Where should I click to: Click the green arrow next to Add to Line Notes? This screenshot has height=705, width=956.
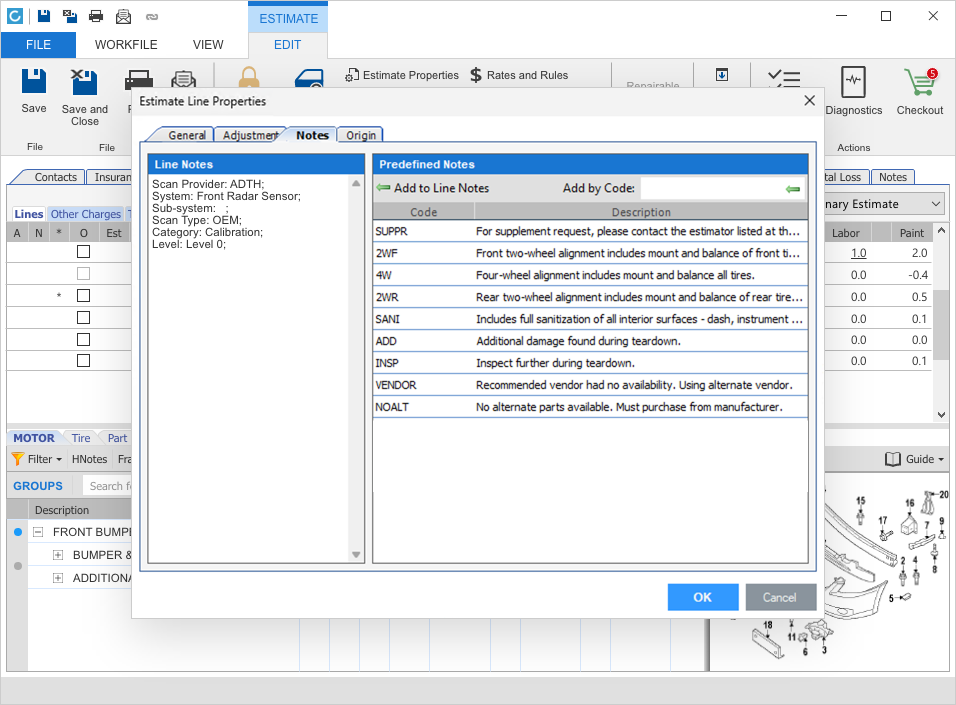pos(383,187)
